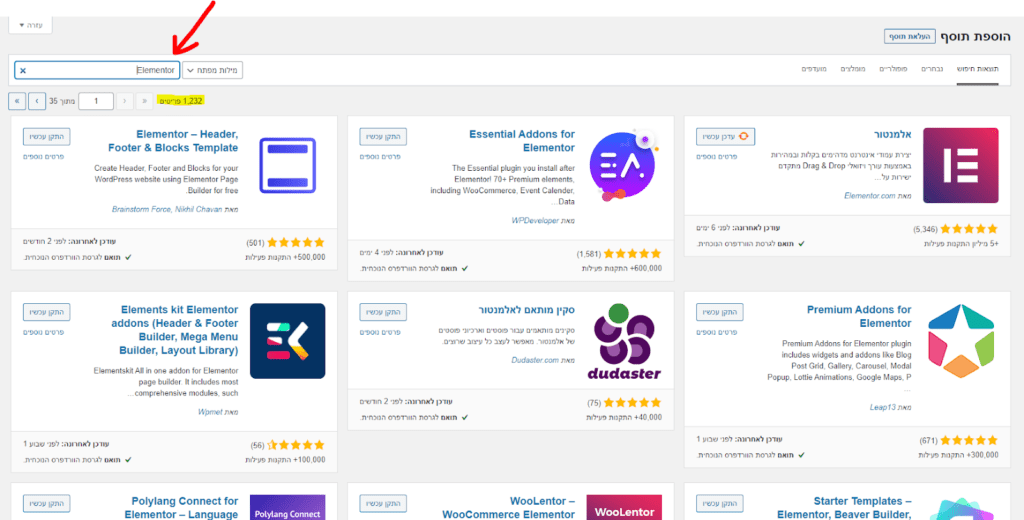Viewport: 1024px width, 520px height.
Task: Open the ElementsKit plugin icon
Action: (287, 340)
